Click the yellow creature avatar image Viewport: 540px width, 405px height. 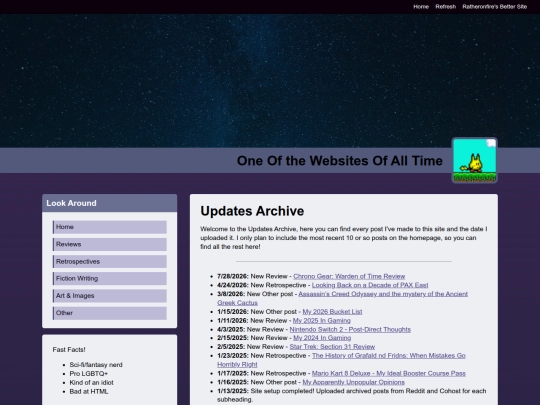pyautogui.click(x=475, y=160)
